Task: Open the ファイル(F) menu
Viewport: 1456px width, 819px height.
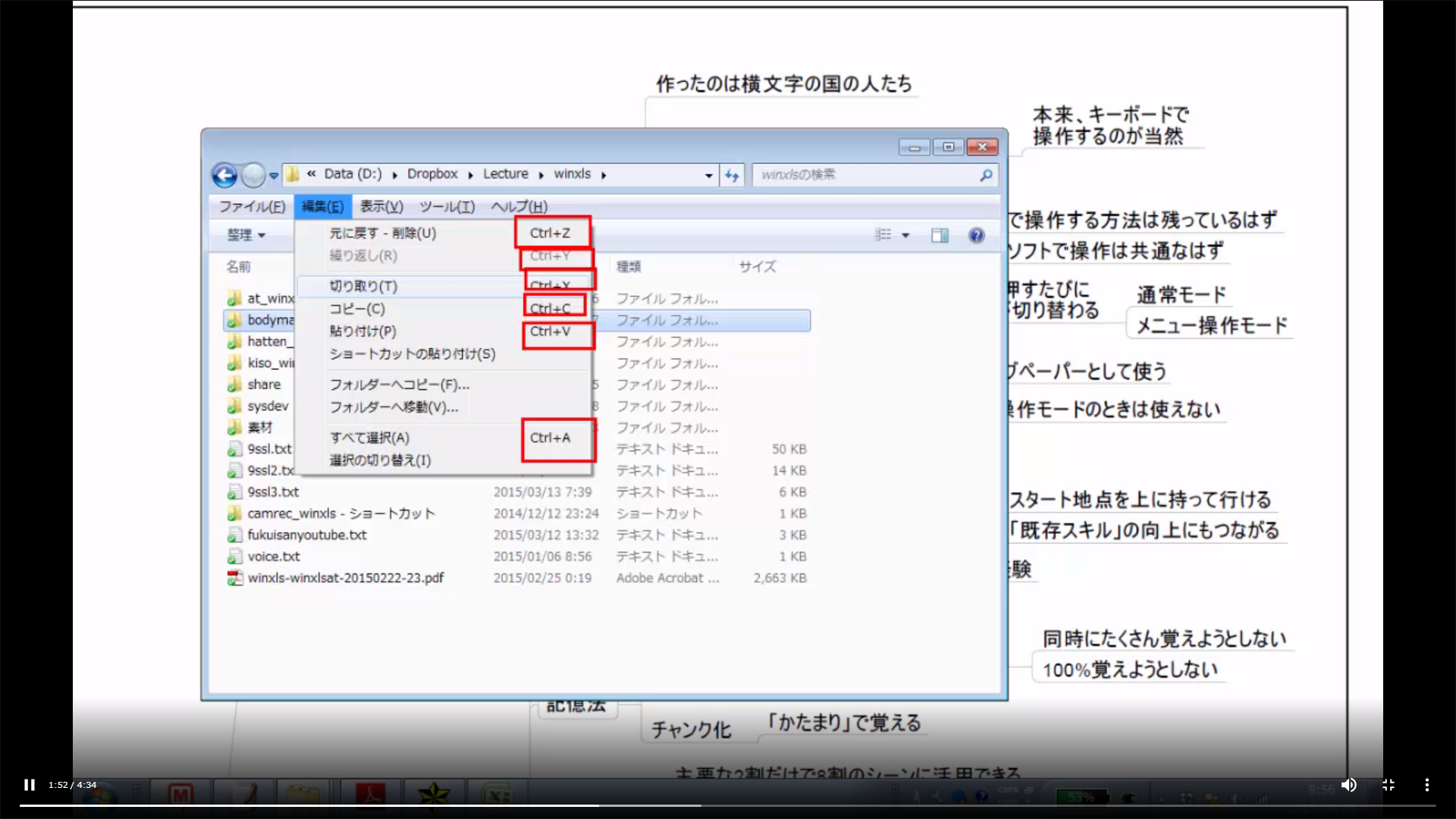Action: click(252, 206)
